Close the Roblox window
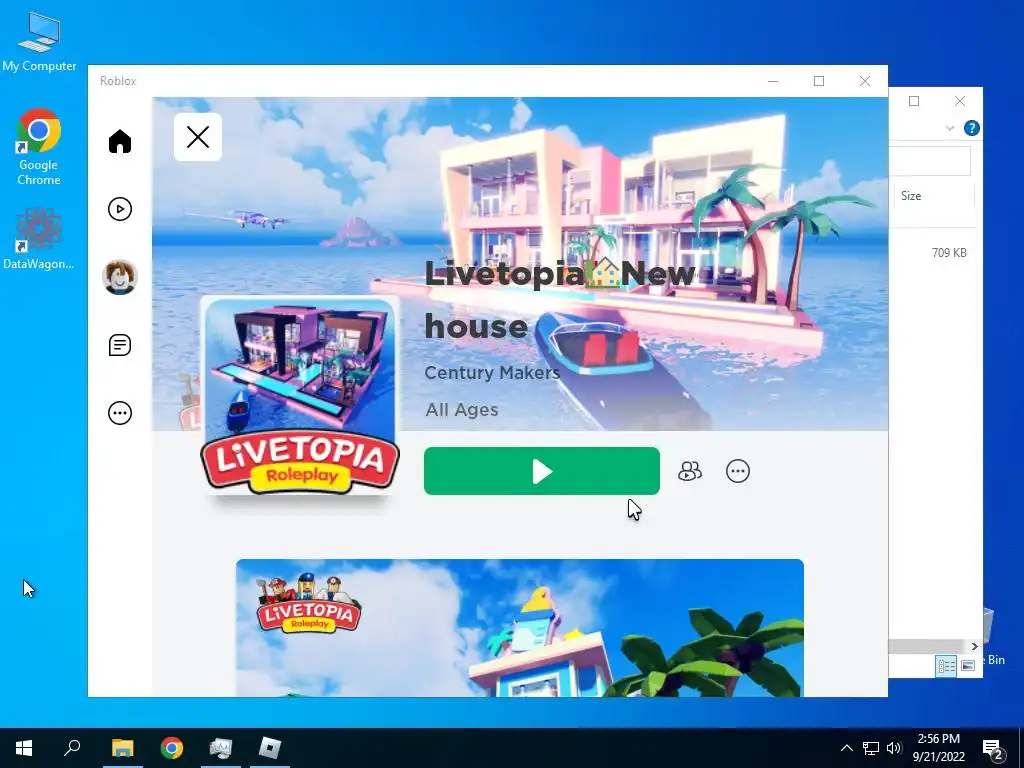 click(x=865, y=81)
